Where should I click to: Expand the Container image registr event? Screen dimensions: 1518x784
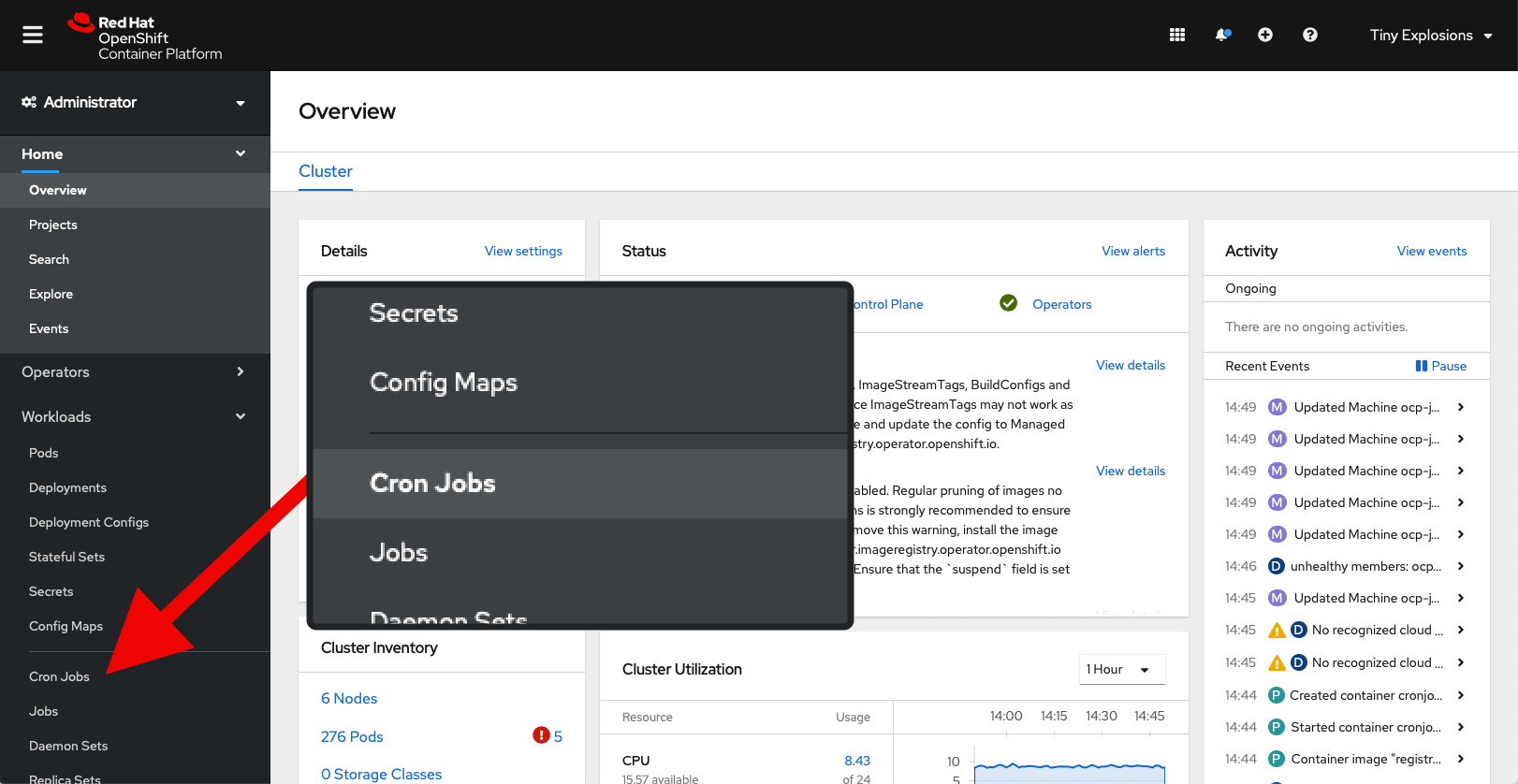coord(1461,759)
